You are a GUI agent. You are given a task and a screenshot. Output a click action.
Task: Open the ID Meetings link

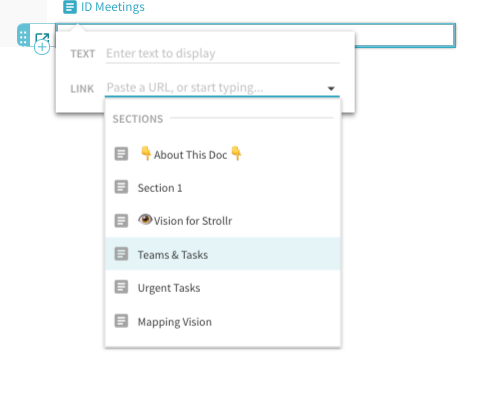pos(113,7)
